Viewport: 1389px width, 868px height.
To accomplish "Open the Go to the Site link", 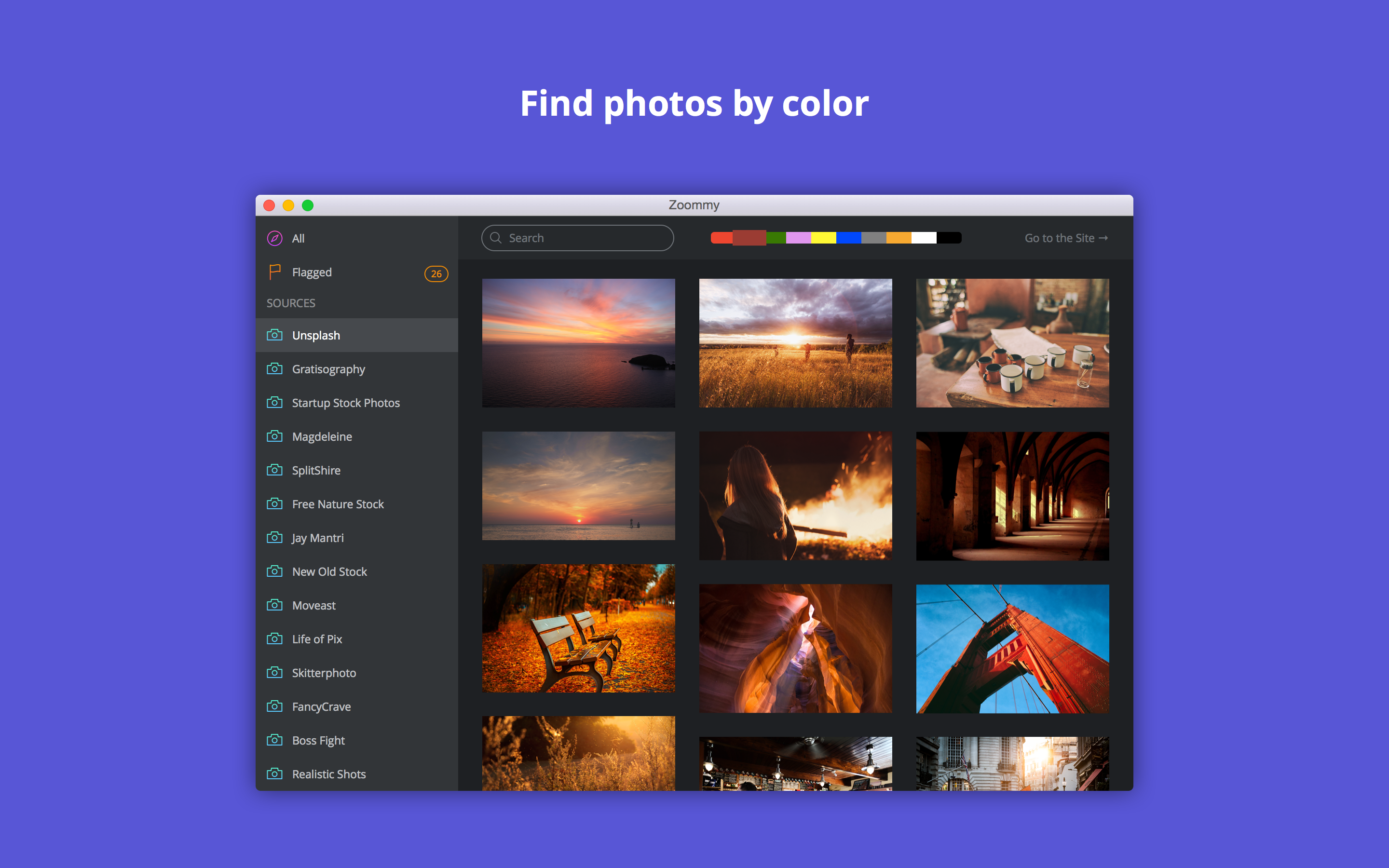I will click(1066, 238).
